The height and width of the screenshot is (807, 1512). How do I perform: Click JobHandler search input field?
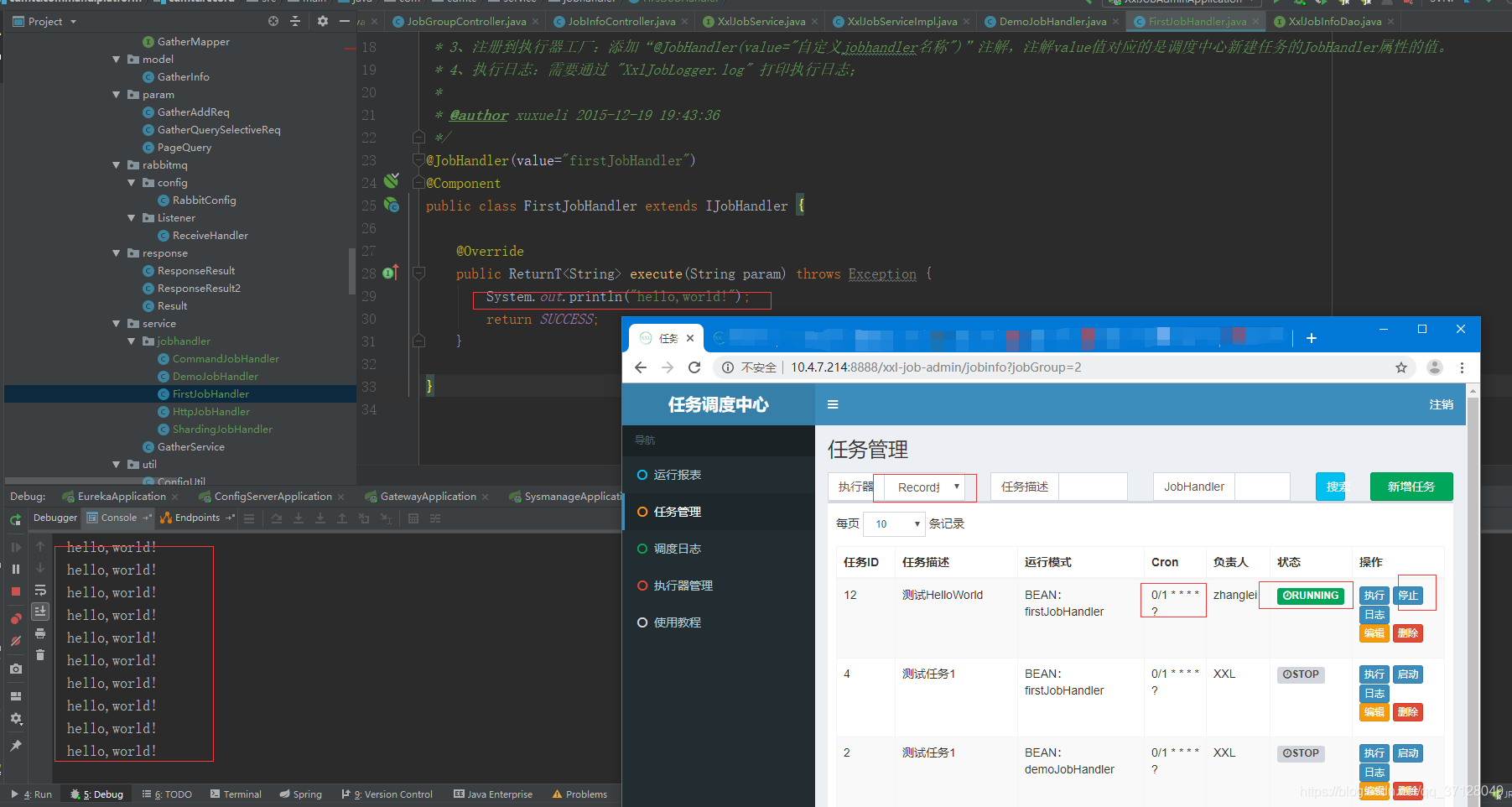[x=1262, y=487]
